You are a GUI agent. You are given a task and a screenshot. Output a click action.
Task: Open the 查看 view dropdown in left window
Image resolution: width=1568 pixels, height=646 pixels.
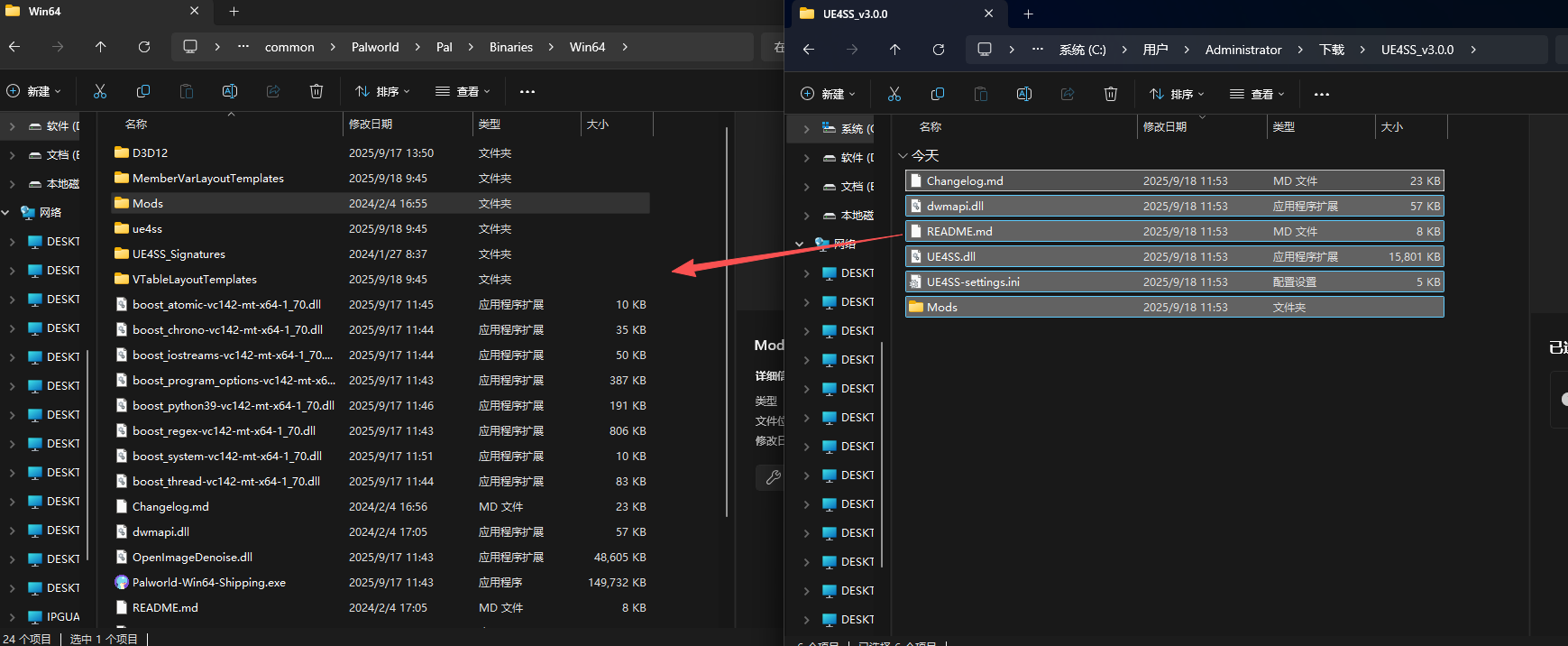(x=463, y=91)
